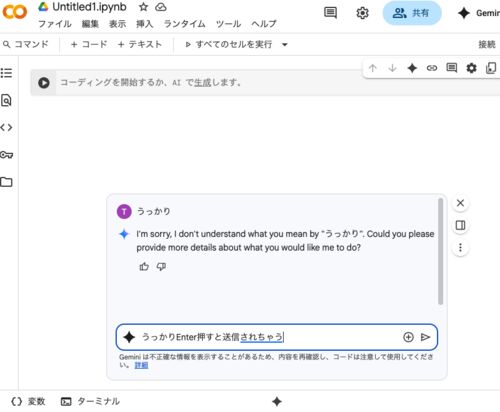Copy link to cell icon

pyautogui.click(x=432, y=68)
